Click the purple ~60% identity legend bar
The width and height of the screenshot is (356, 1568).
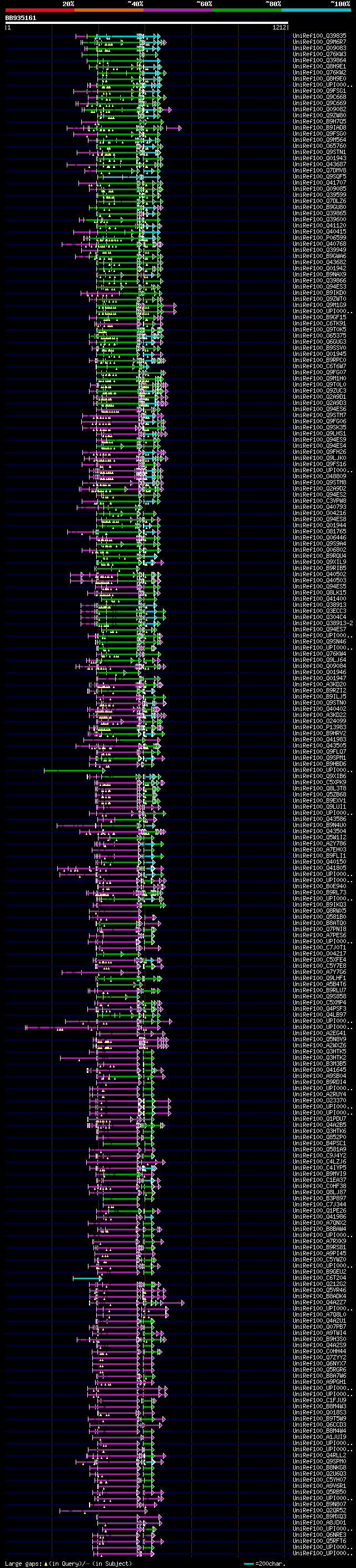pos(179,10)
